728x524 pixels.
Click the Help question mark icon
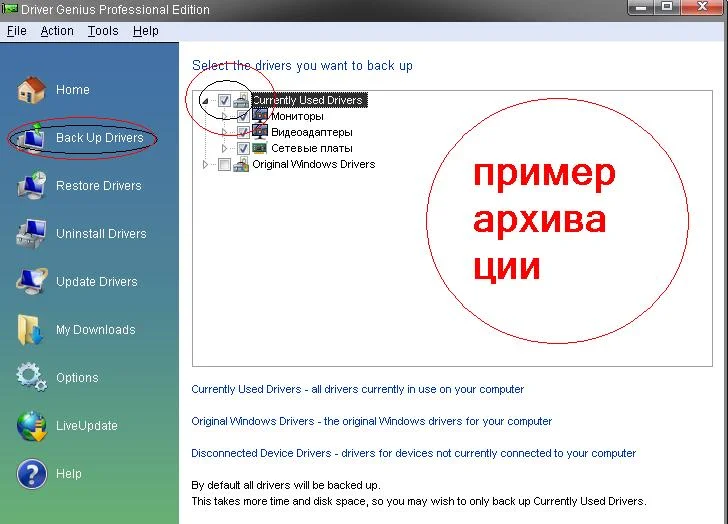pos(31,474)
